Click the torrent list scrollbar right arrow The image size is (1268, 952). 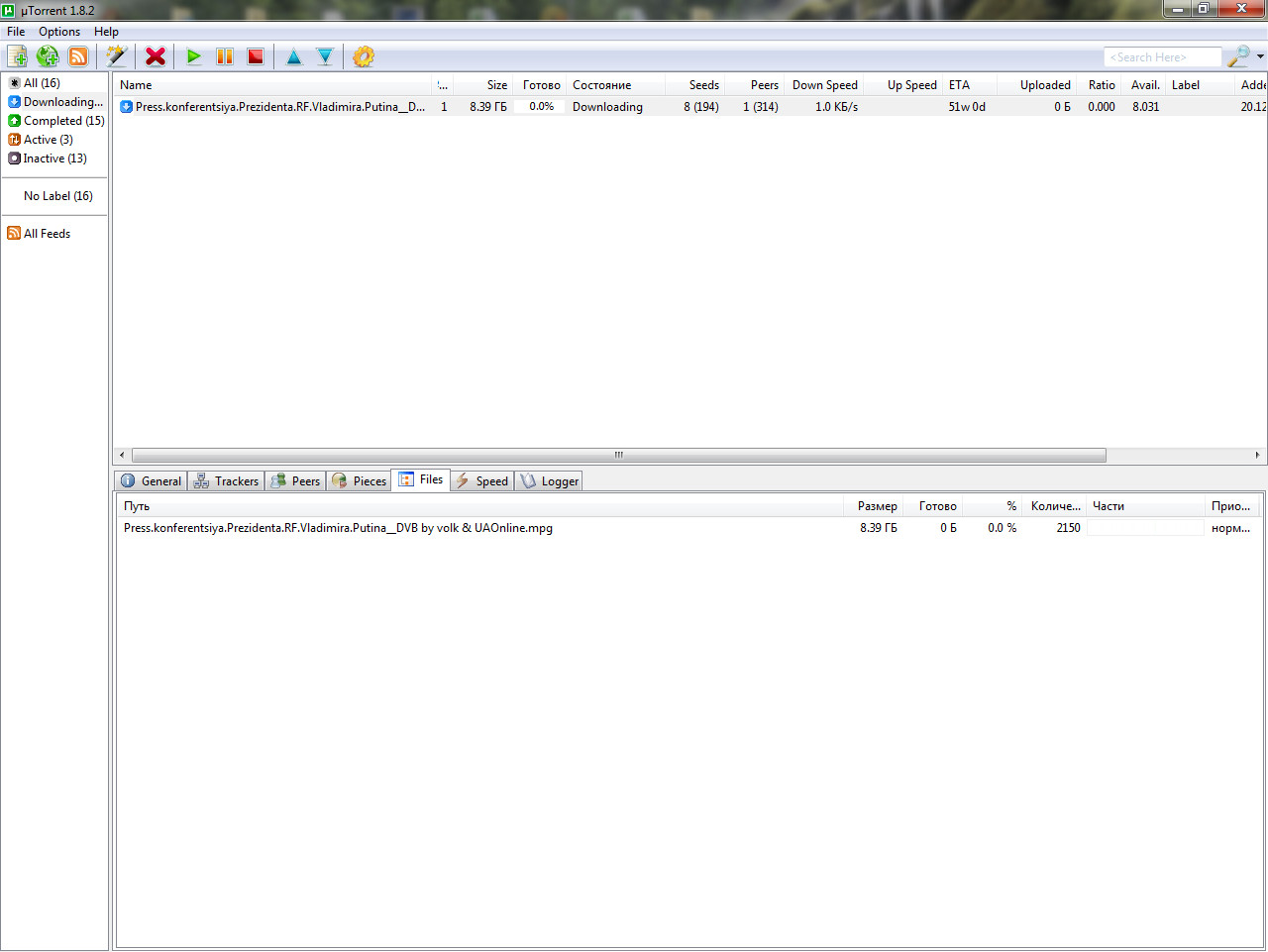point(1257,456)
